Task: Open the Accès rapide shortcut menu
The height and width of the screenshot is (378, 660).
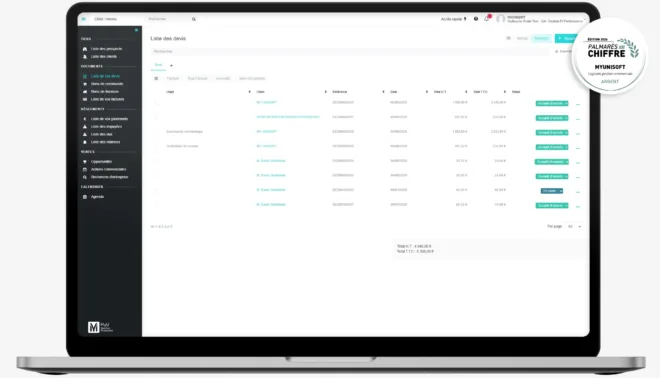Action: click(x=453, y=19)
